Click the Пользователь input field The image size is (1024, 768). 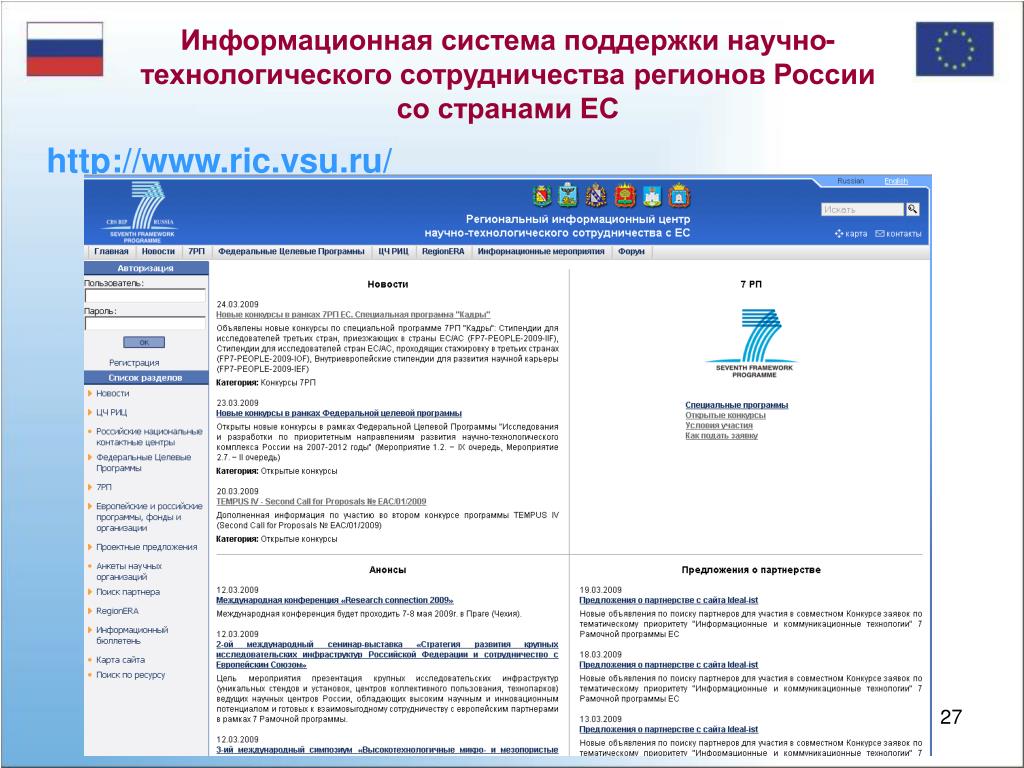pos(145,296)
